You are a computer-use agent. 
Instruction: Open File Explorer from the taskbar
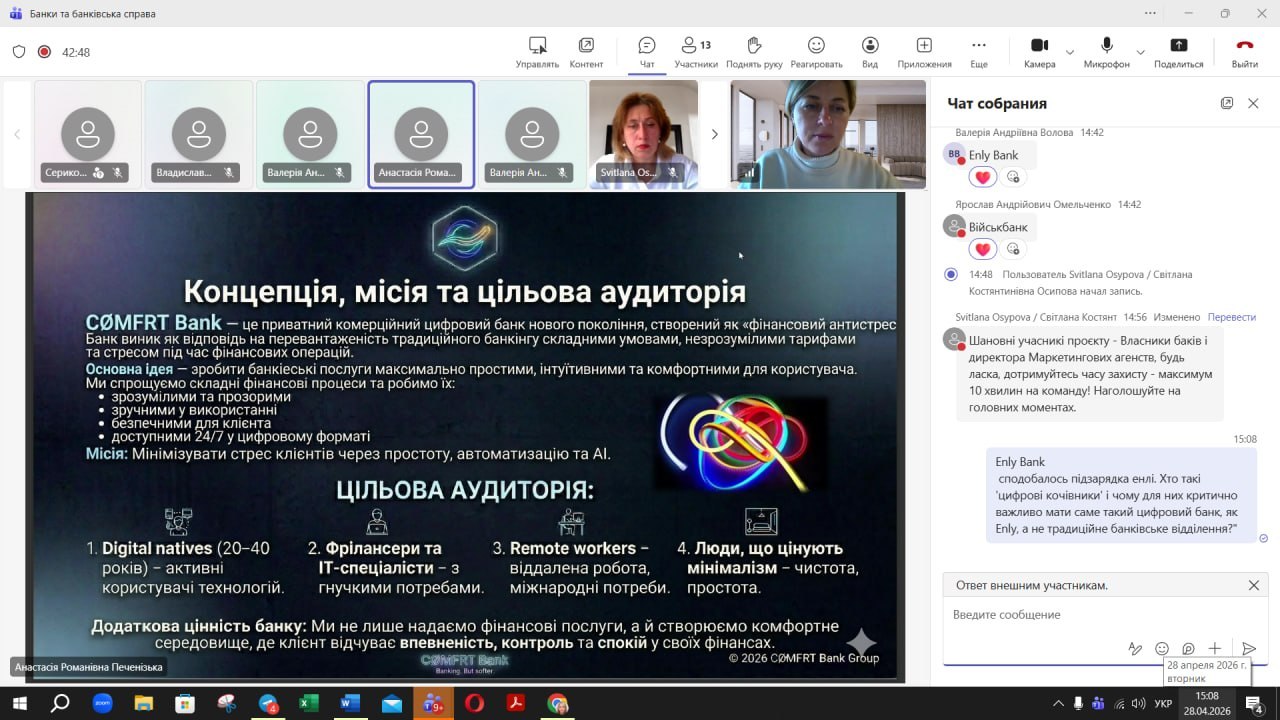click(143, 703)
